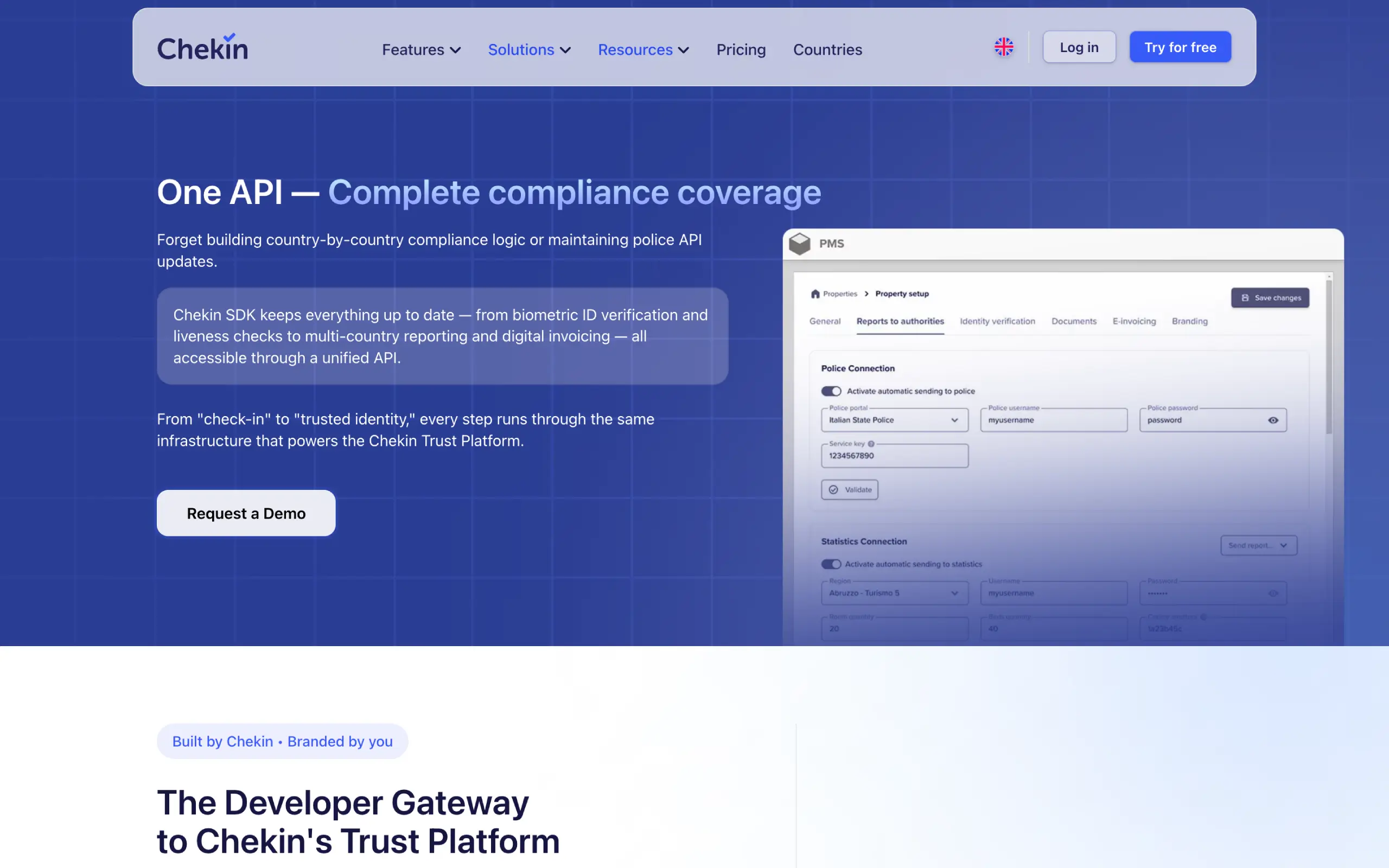This screenshot has height=868, width=1389.
Task: Click the 'Property setup' breadcrumb text
Action: pyautogui.click(x=902, y=294)
